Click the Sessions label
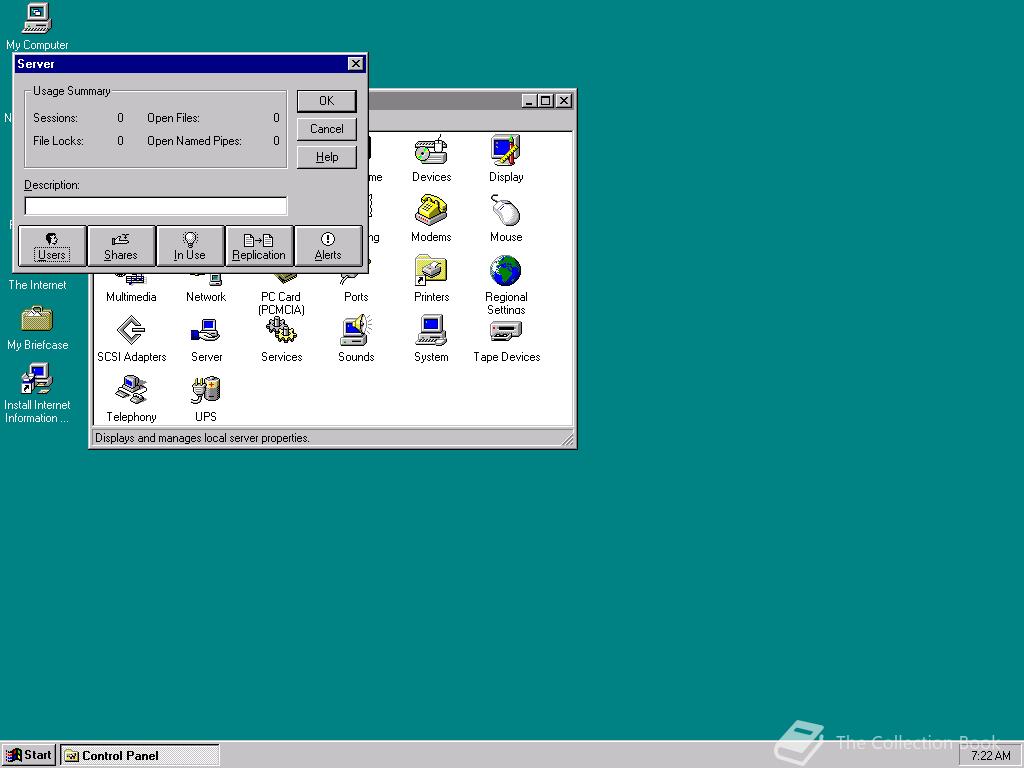The width and height of the screenshot is (1024, 768). (x=56, y=118)
